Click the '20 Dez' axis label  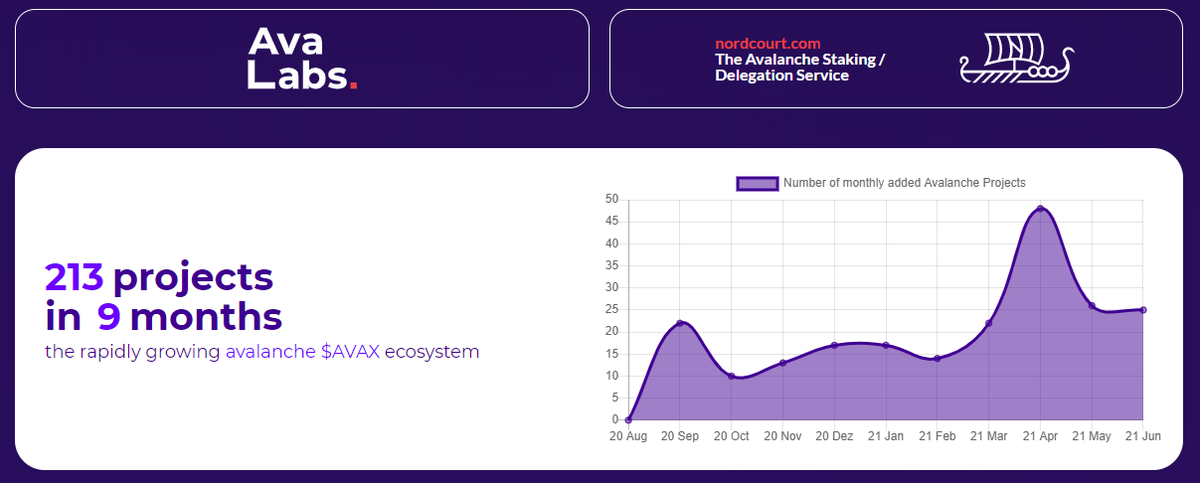pos(834,437)
